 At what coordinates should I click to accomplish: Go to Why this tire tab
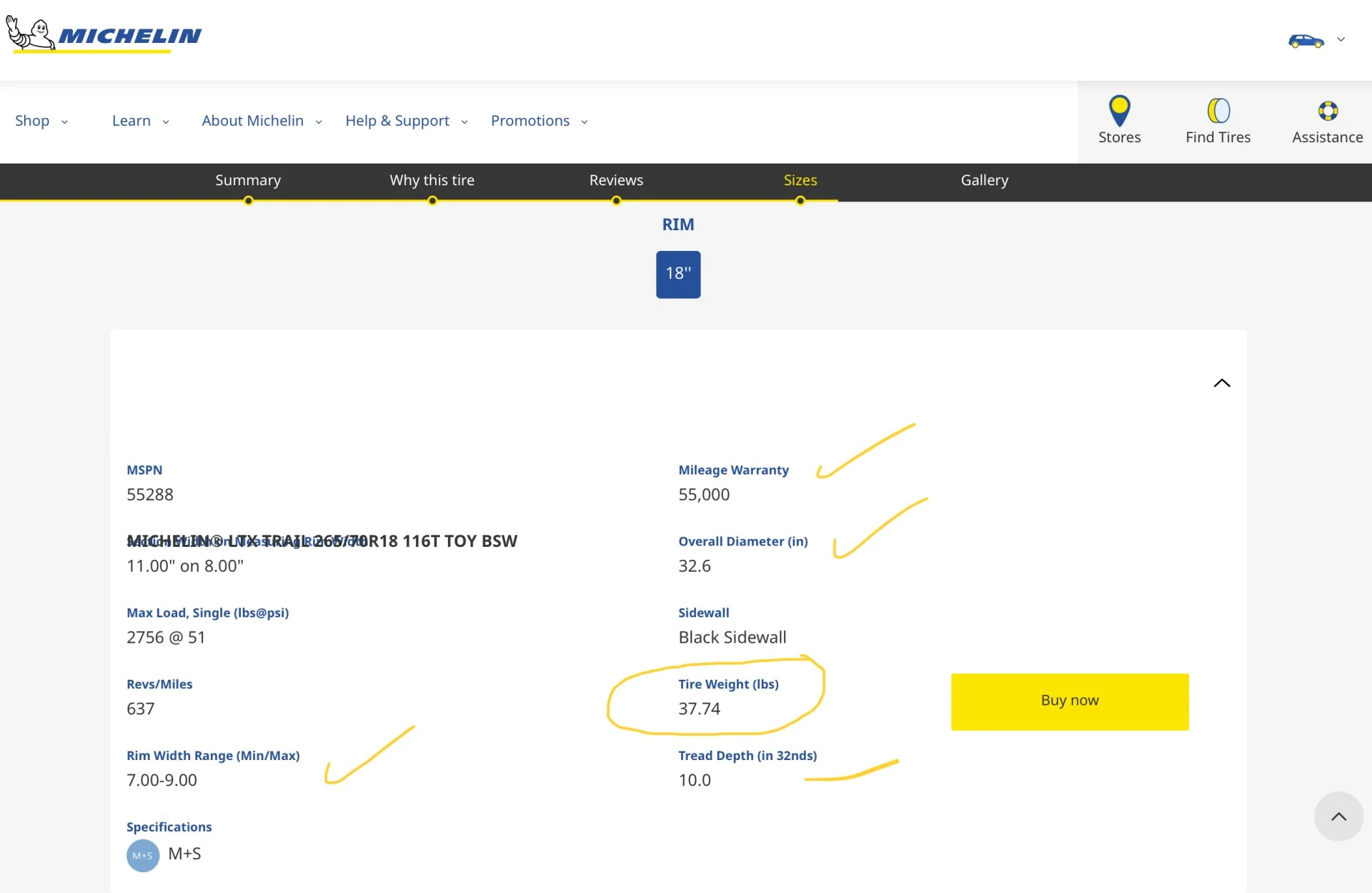point(432,180)
